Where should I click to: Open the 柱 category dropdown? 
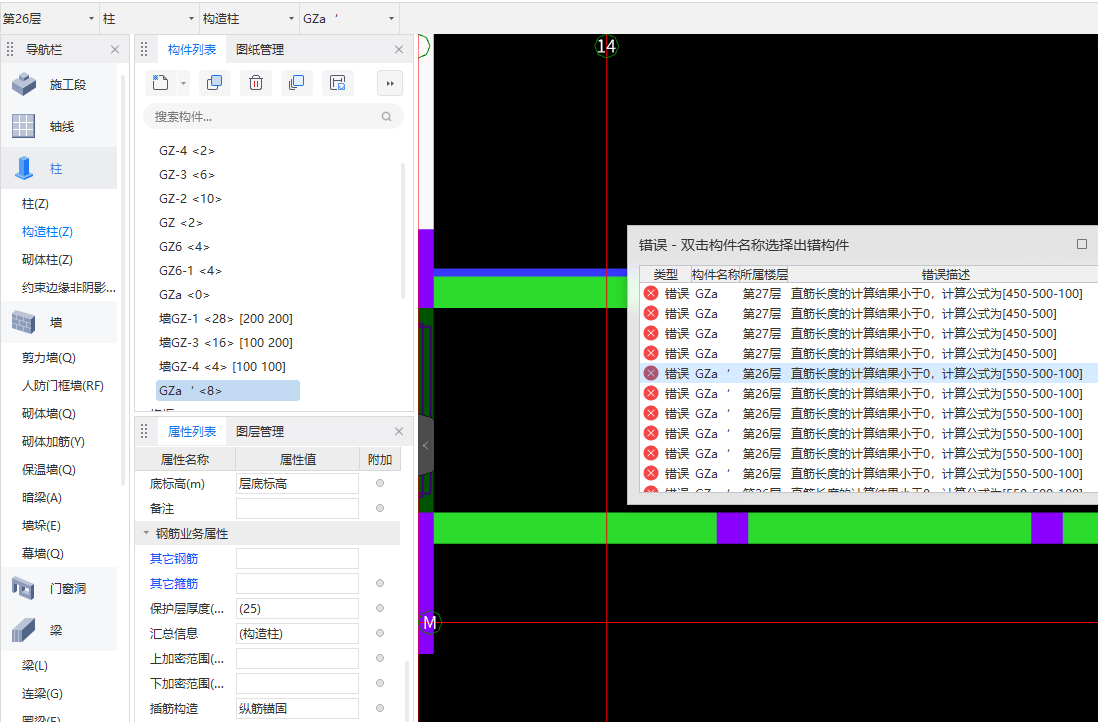tap(148, 19)
